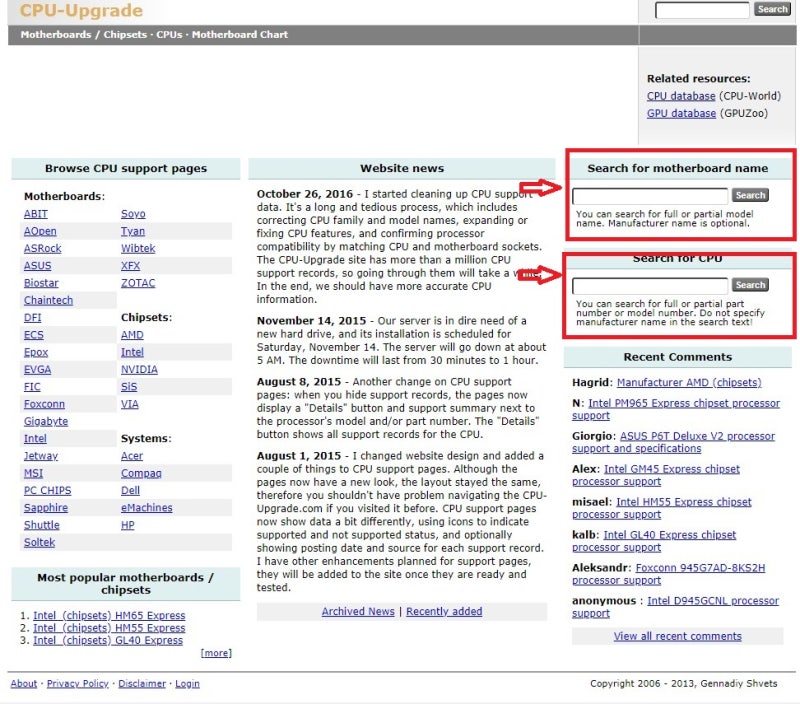Click the top header search input box
800x704 pixels.
pos(702,10)
